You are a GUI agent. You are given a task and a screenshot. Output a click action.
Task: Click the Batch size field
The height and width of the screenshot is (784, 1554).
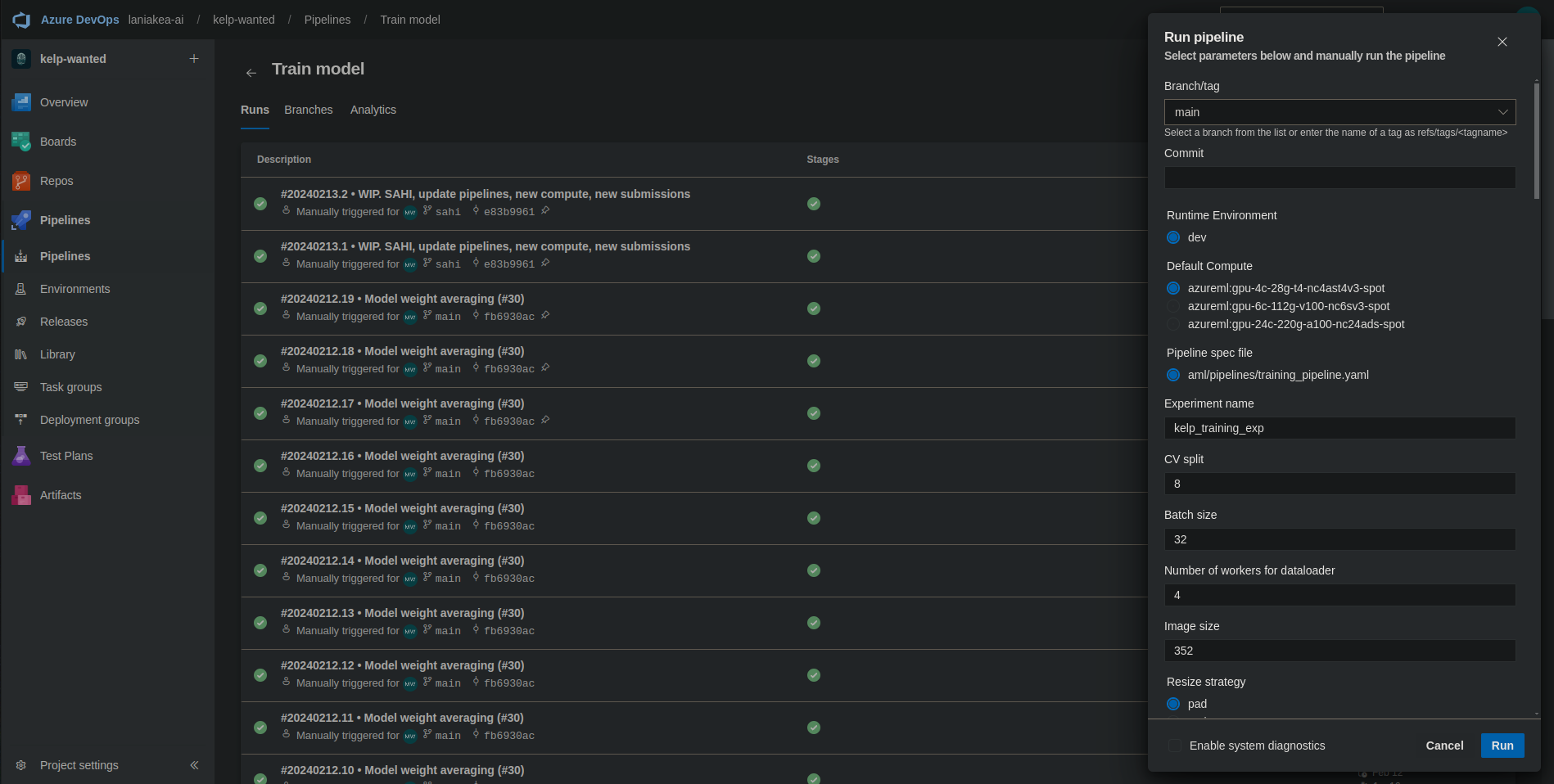(x=1339, y=539)
